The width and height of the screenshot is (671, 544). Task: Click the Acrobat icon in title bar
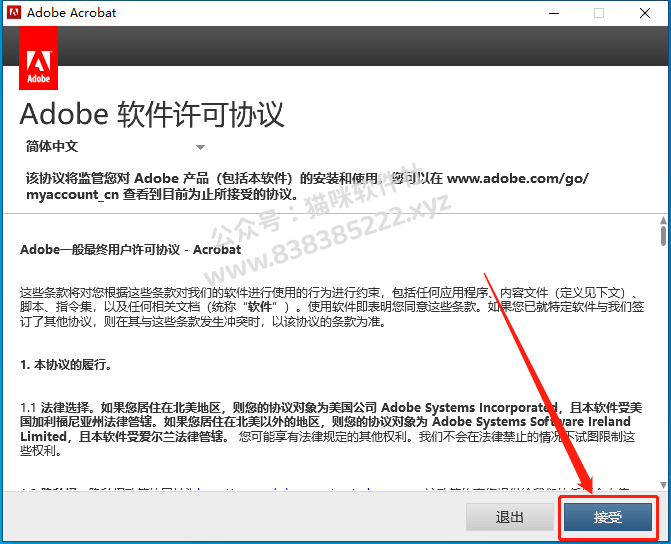pos(14,12)
